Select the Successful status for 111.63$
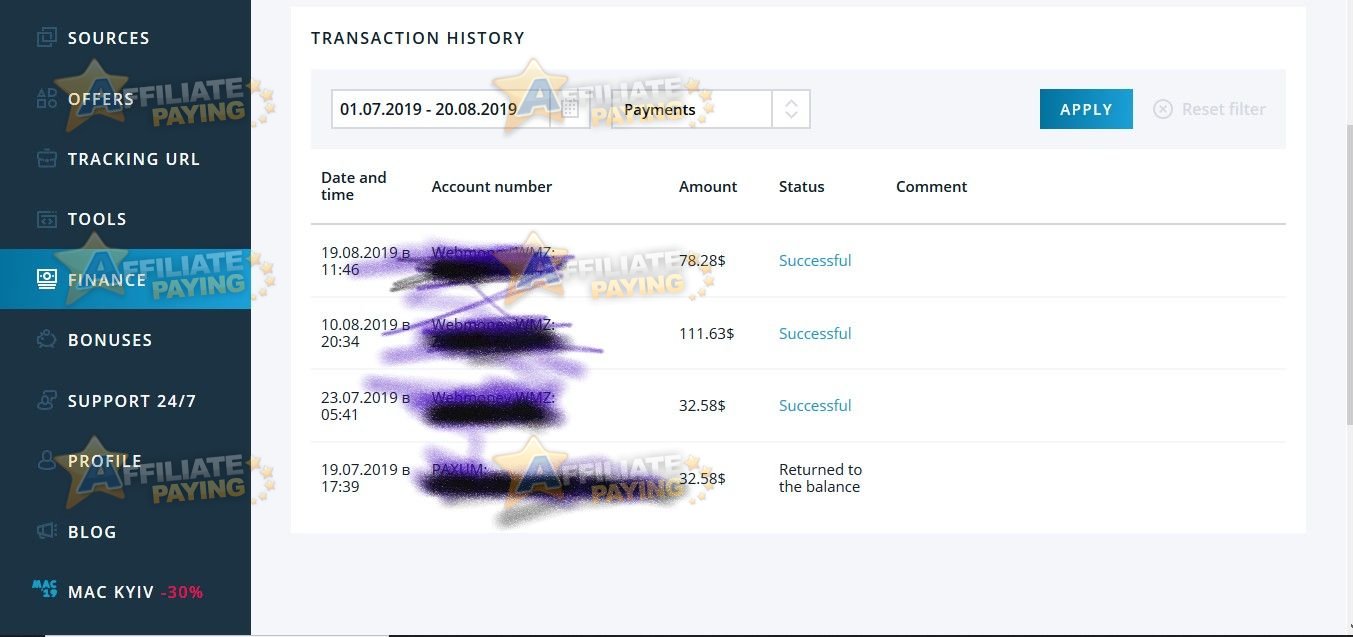 [x=815, y=333]
